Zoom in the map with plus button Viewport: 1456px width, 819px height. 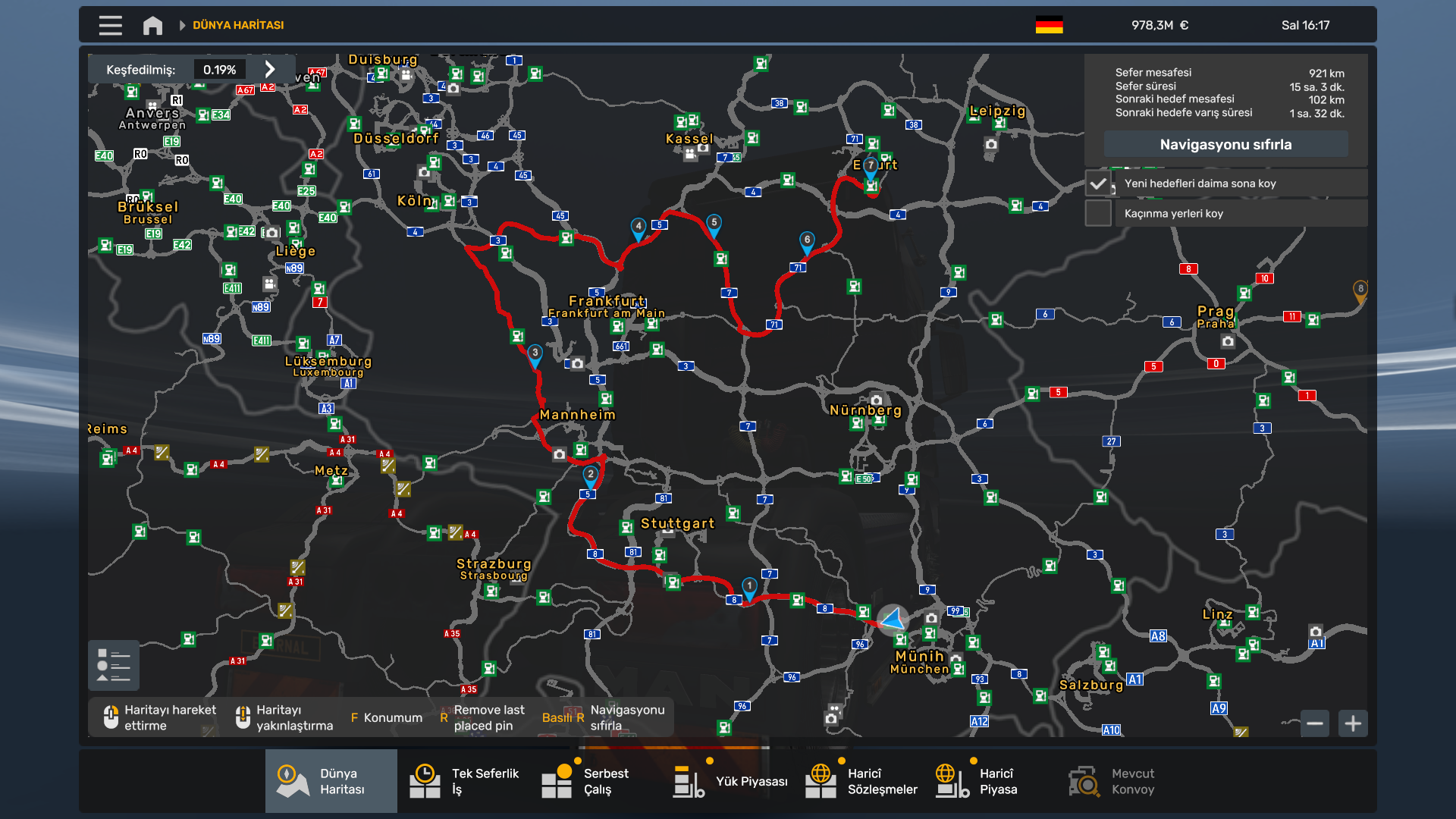pos(1353,723)
